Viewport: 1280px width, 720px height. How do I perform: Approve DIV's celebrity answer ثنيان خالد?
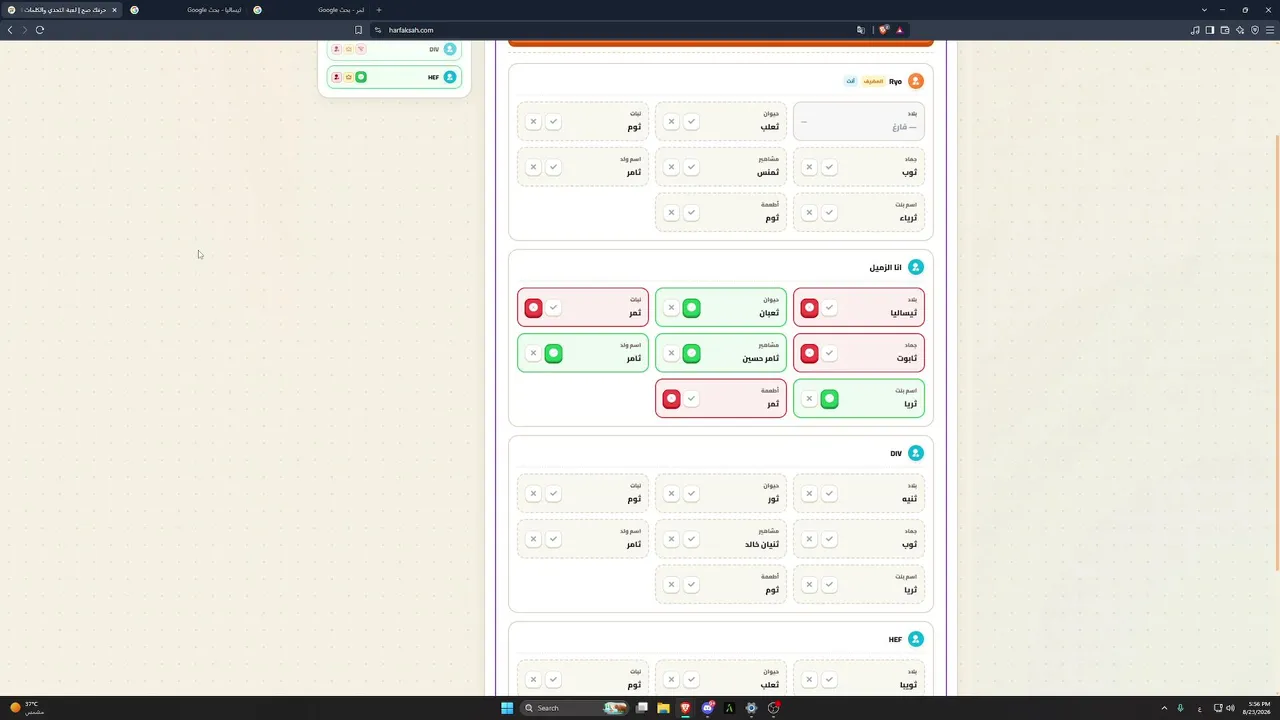(691, 539)
